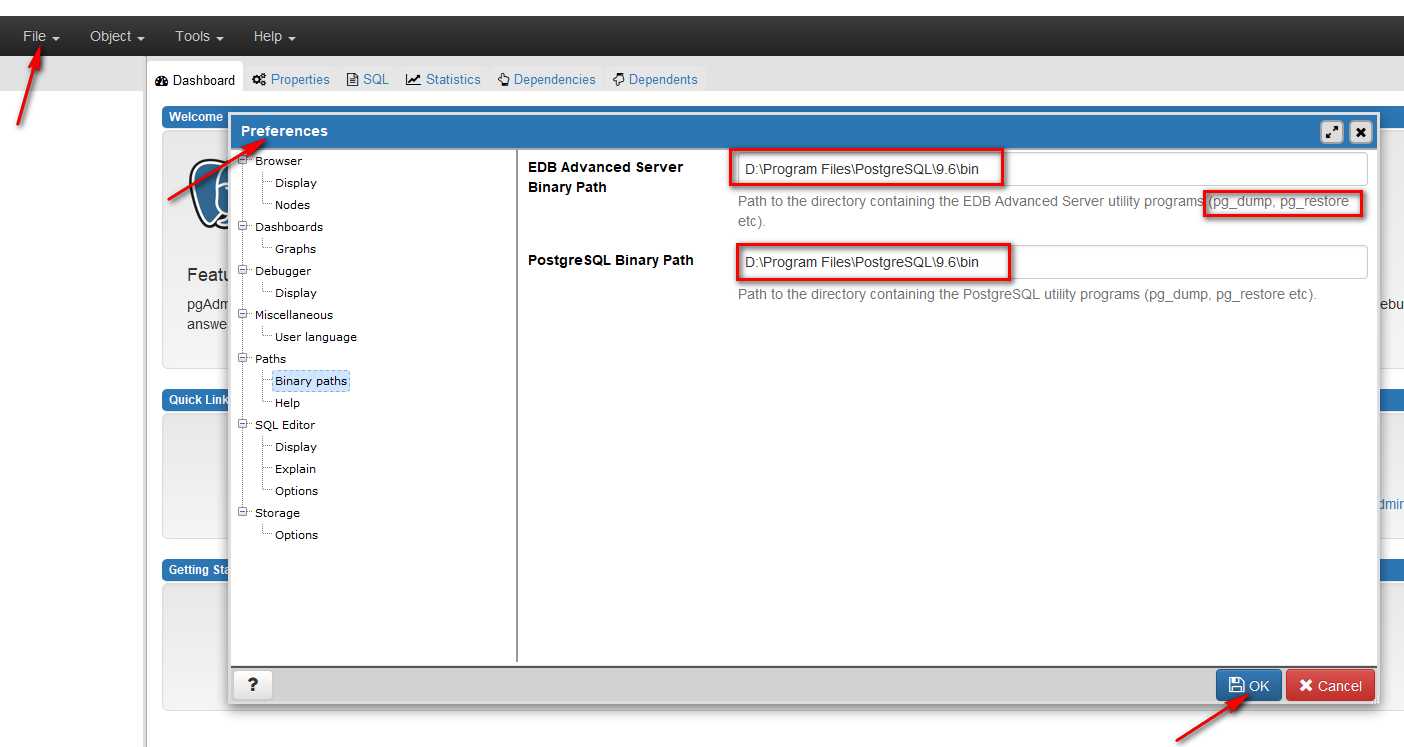Viewport: 1404px width, 747px height.
Task: Select Options under Storage
Action: point(297,535)
